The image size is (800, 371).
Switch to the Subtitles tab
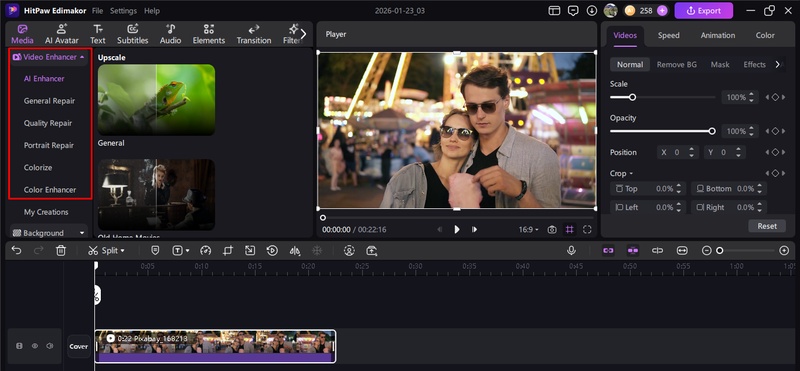133,34
